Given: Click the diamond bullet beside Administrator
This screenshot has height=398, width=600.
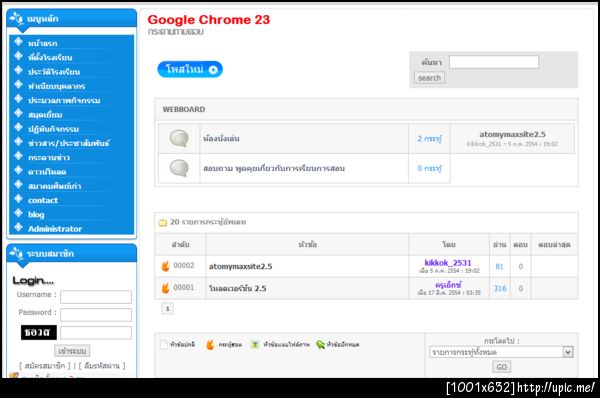Looking at the screenshot, I should [x=18, y=227].
